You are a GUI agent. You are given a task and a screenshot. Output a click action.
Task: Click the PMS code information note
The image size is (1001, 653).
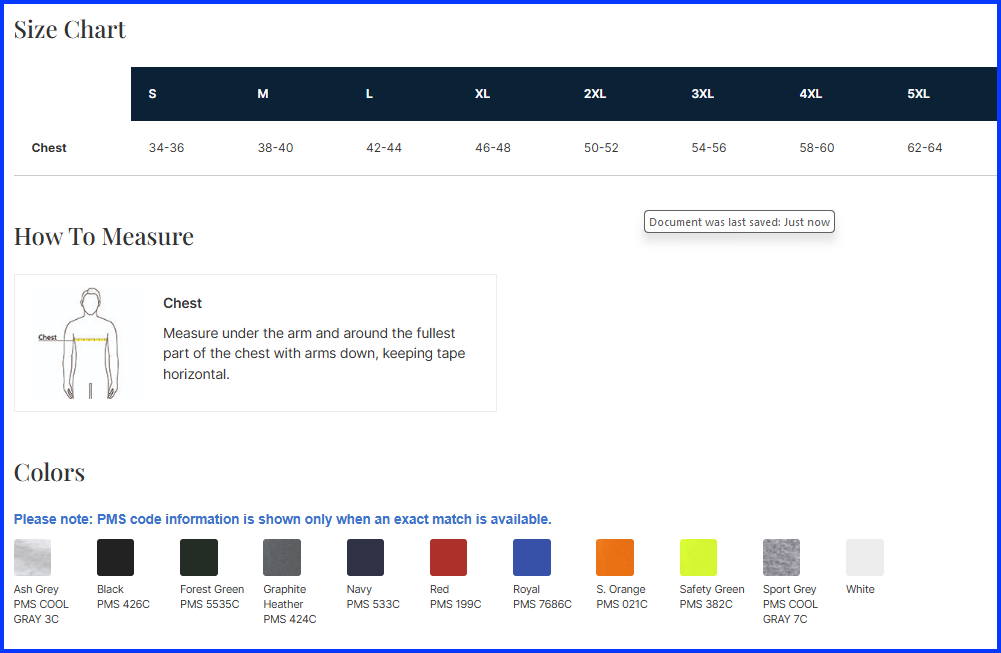tap(282, 519)
